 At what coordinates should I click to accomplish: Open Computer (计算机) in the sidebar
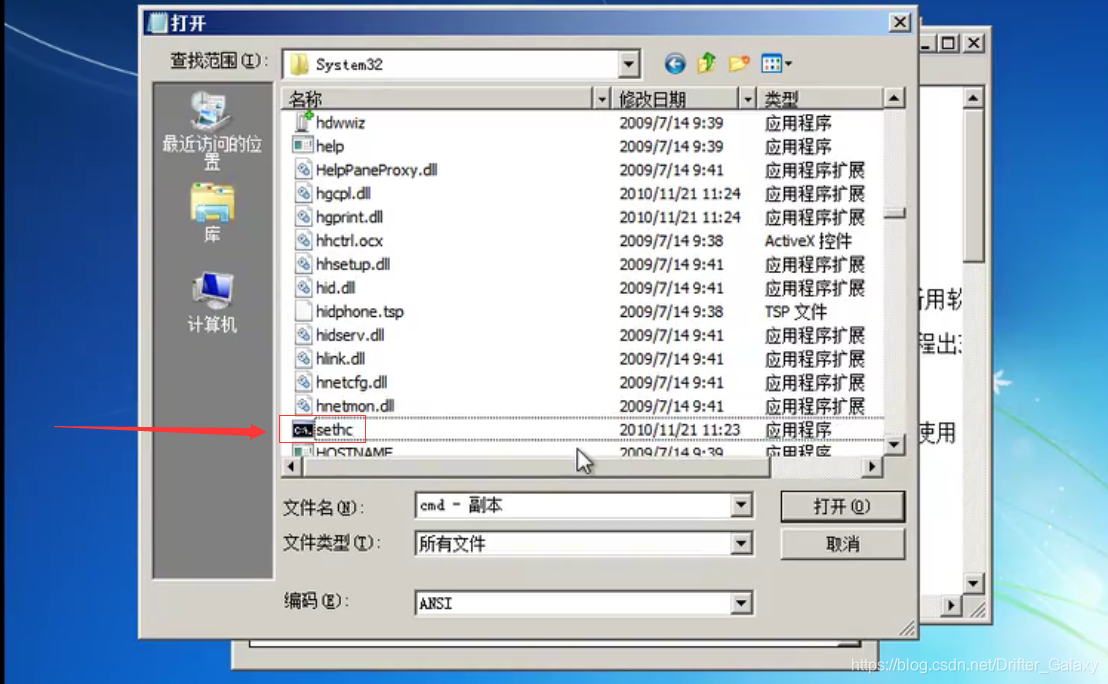(x=212, y=302)
